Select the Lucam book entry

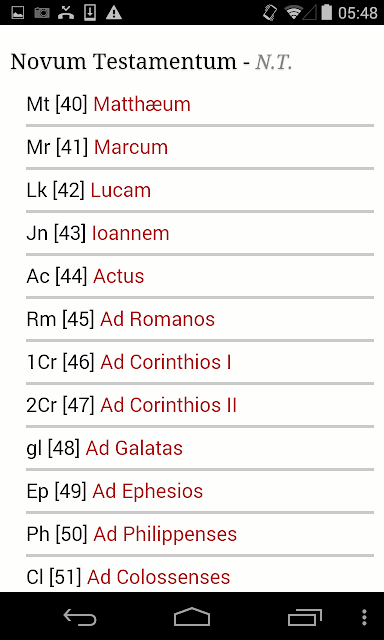pyautogui.click(x=121, y=190)
